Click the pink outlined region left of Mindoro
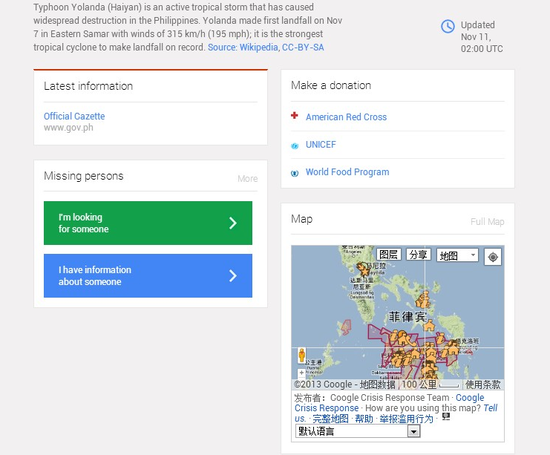Screen dimensions: 550x455 pyautogui.click(x=346, y=327)
